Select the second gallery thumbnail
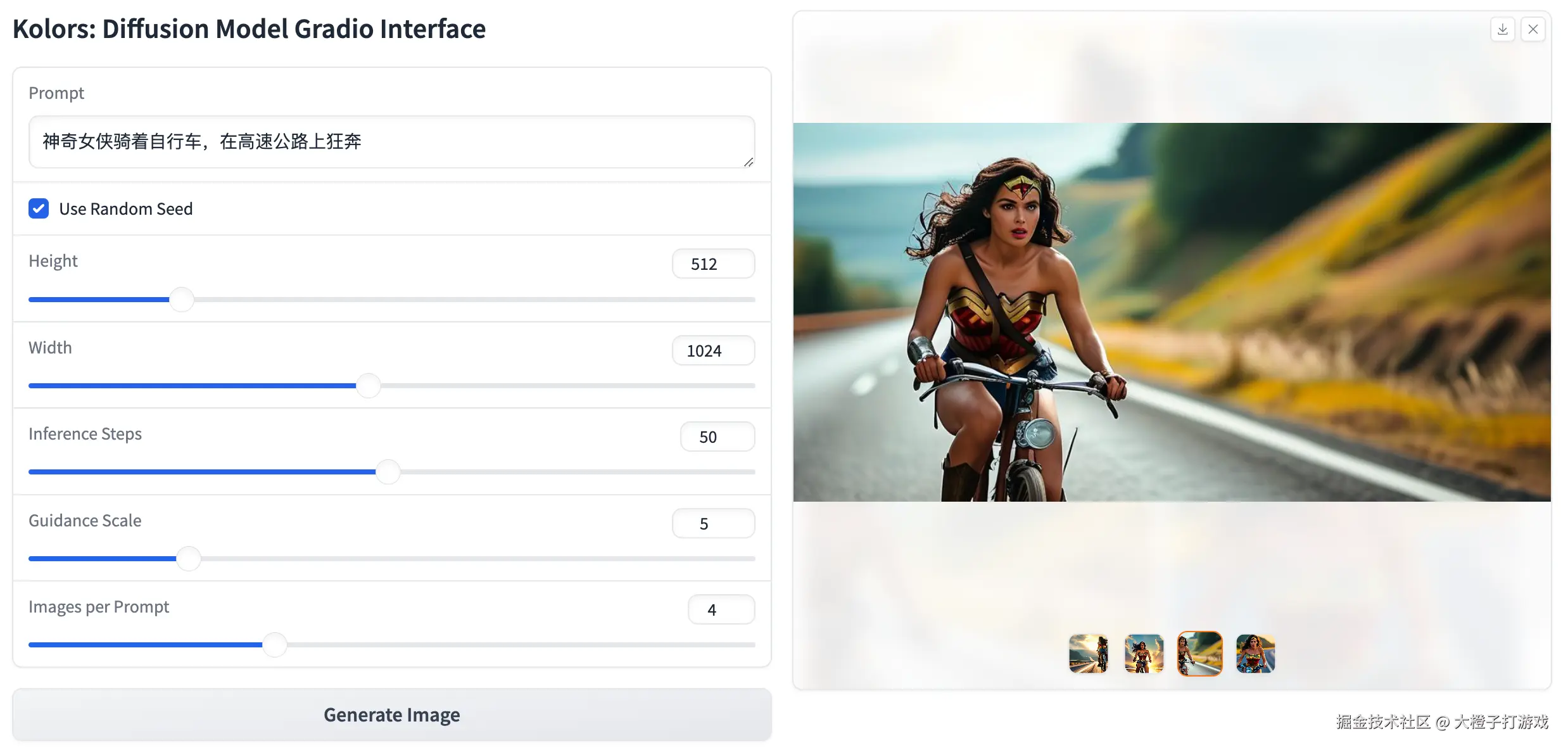 tap(1144, 653)
